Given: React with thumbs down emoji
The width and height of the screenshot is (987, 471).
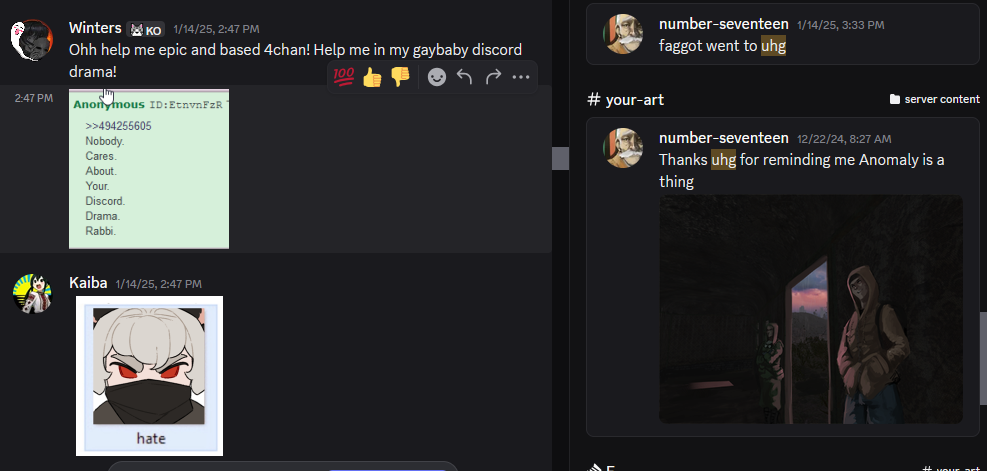Looking at the screenshot, I should (x=400, y=77).
